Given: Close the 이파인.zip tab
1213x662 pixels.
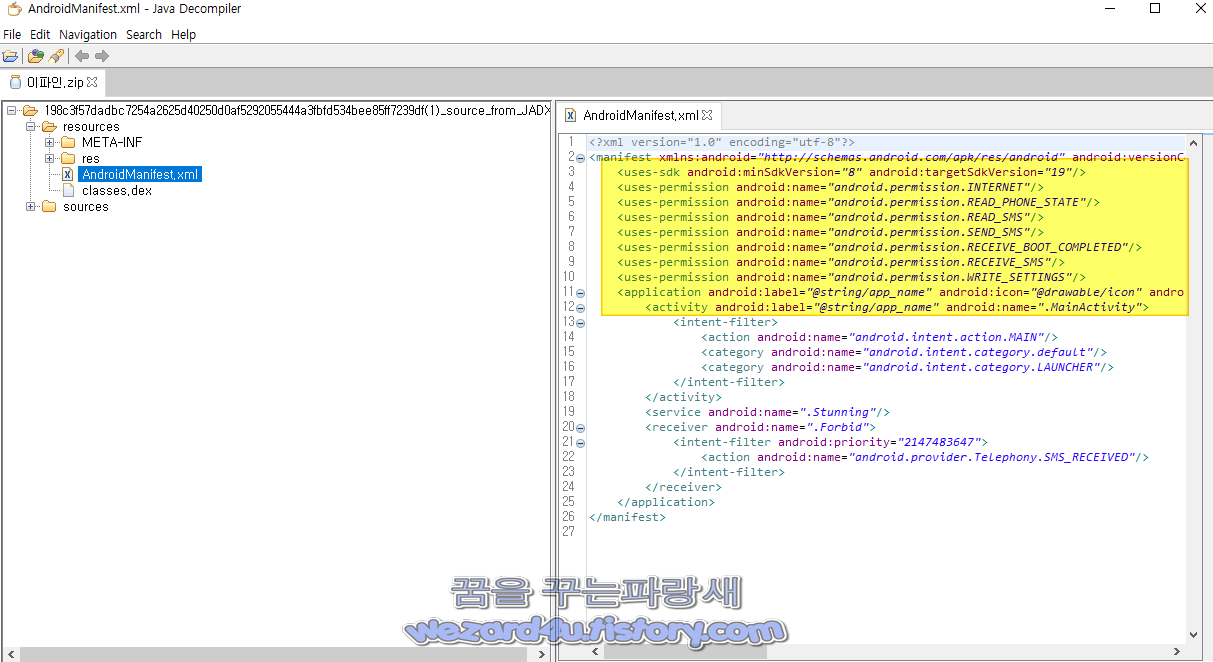Looking at the screenshot, I should click(x=92, y=82).
